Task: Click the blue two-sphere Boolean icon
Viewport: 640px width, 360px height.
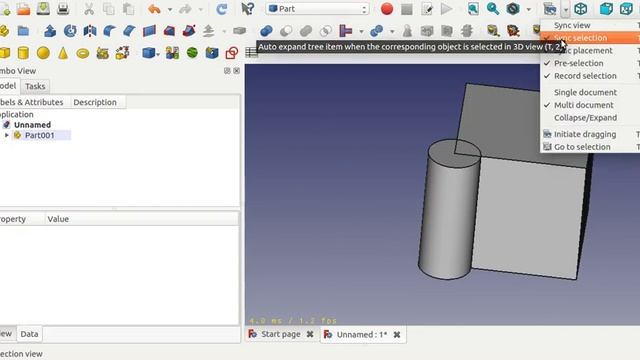Action: (266, 31)
